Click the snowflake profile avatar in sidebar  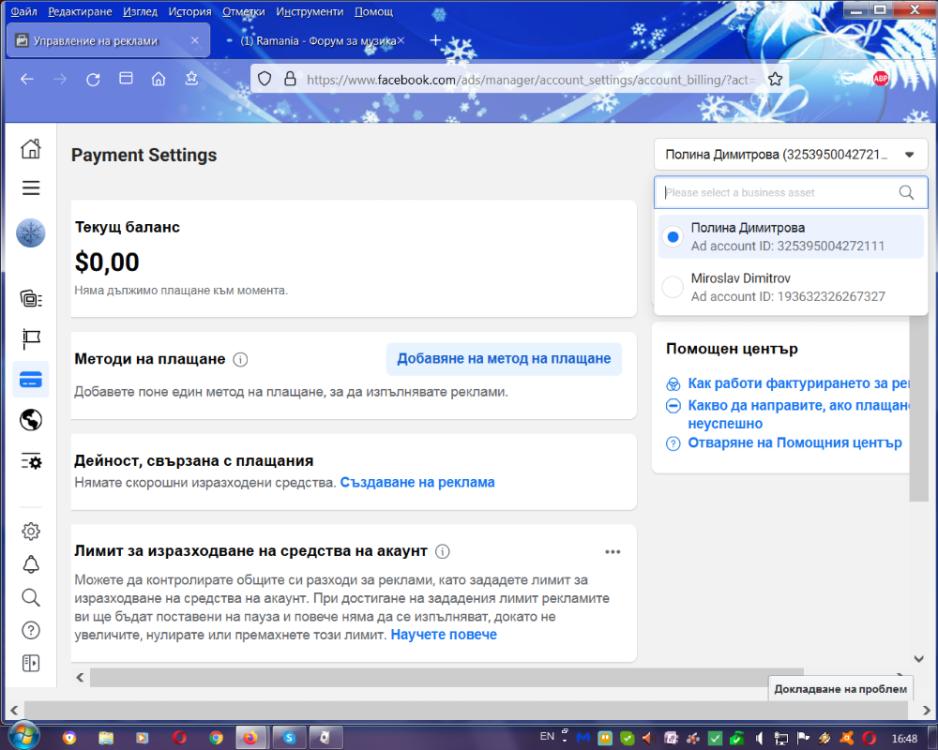coord(31,233)
